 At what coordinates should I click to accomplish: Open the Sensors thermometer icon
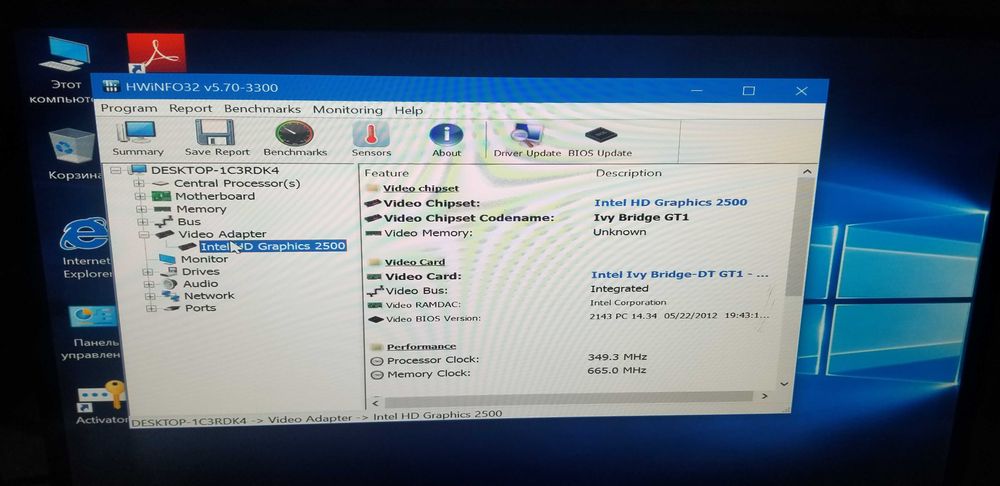(371, 139)
